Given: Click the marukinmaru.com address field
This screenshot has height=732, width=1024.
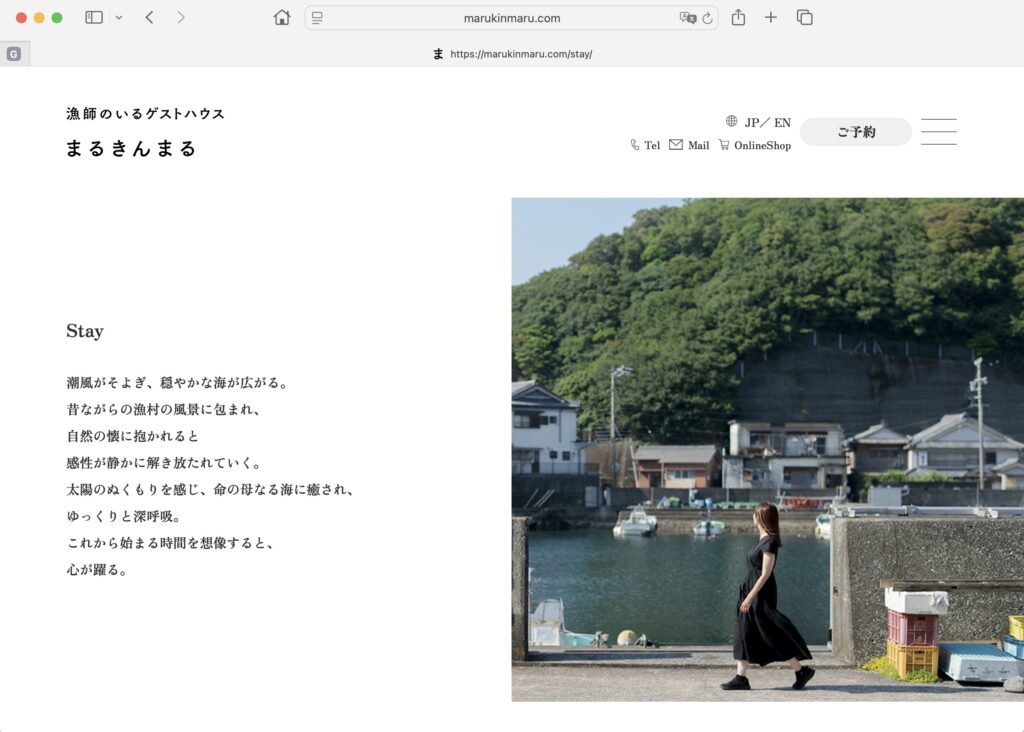Looking at the screenshot, I should [x=511, y=18].
